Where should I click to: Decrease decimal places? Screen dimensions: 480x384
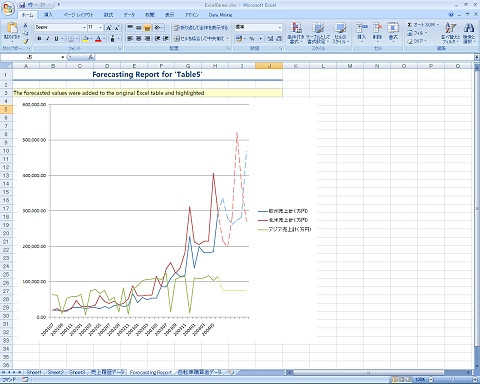[x=279, y=39]
